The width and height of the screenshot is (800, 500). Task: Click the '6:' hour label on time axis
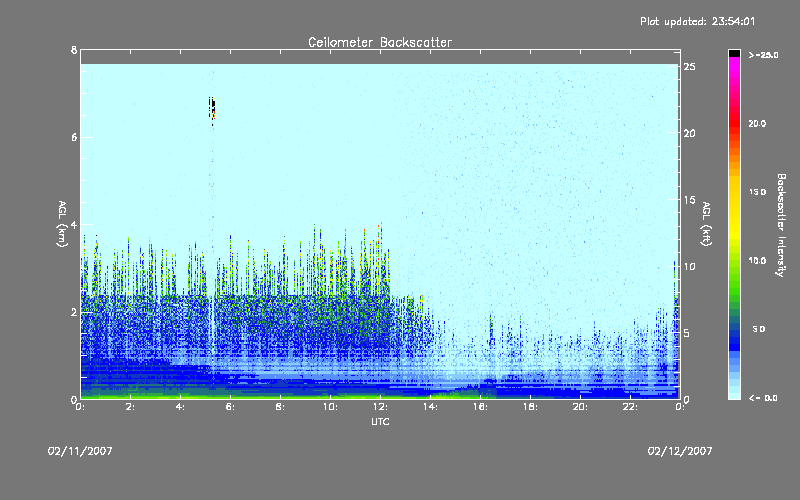230,407
